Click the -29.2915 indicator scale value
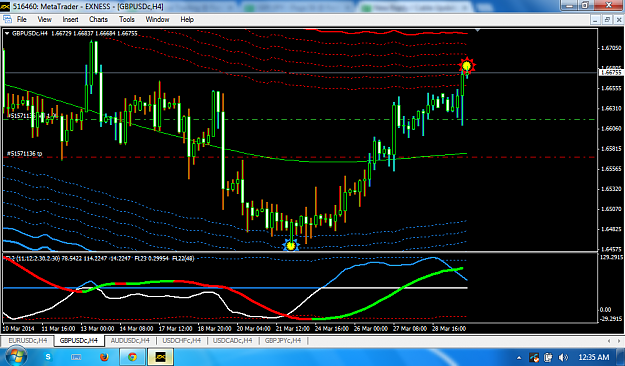The height and width of the screenshot is (366, 625). pyautogui.click(x=611, y=319)
